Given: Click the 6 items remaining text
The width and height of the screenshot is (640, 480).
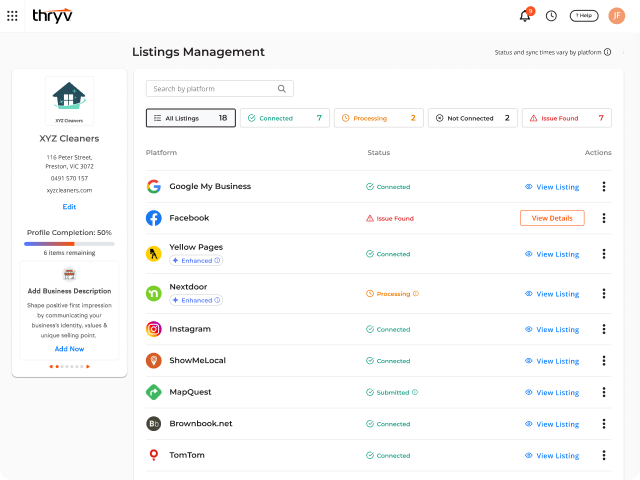Looking at the screenshot, I should [x=69, y=253].
